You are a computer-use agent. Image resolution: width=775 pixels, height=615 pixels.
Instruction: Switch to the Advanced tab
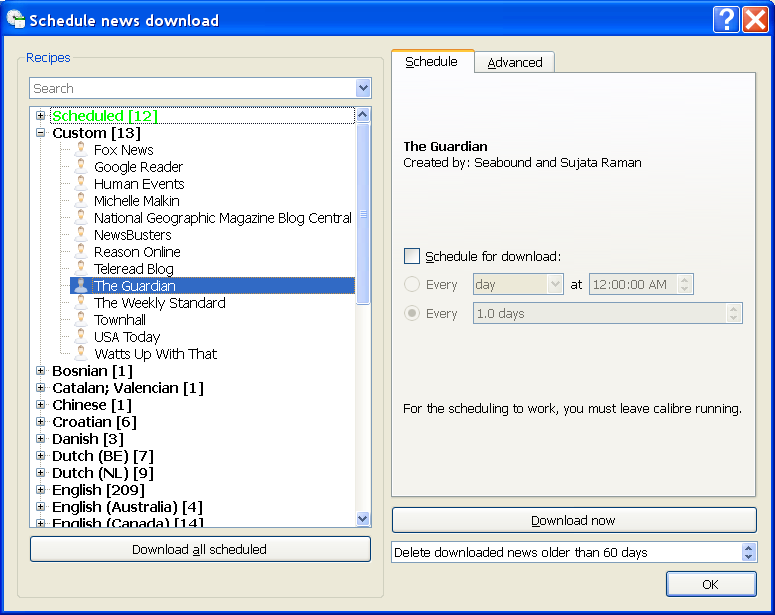pyautogui.click(x=515, y=62)
